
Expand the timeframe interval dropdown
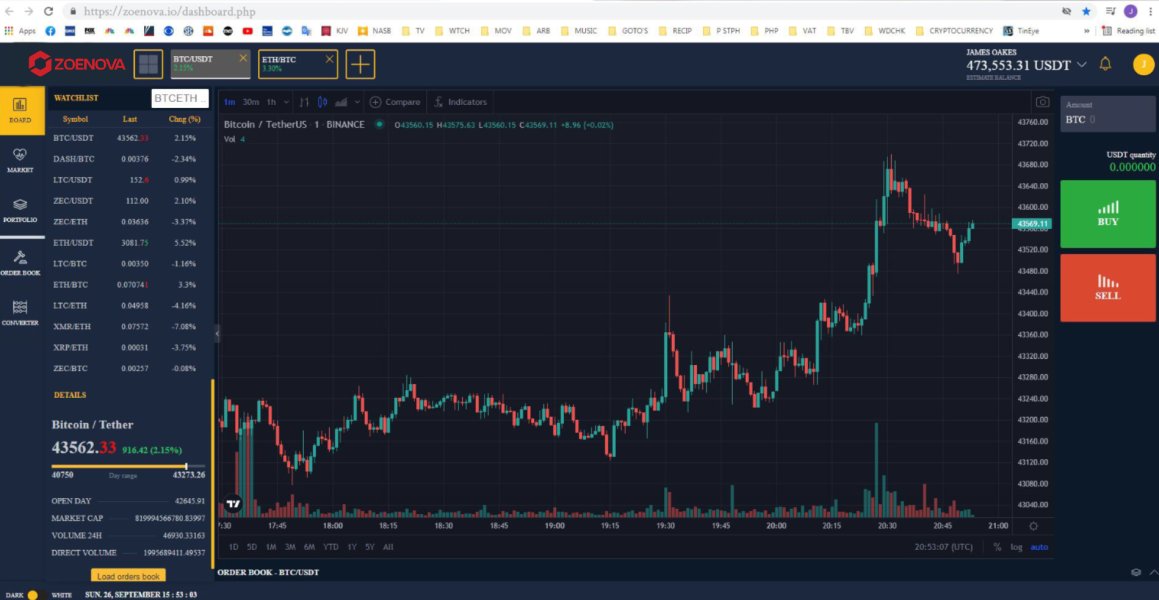click(286, 102)
